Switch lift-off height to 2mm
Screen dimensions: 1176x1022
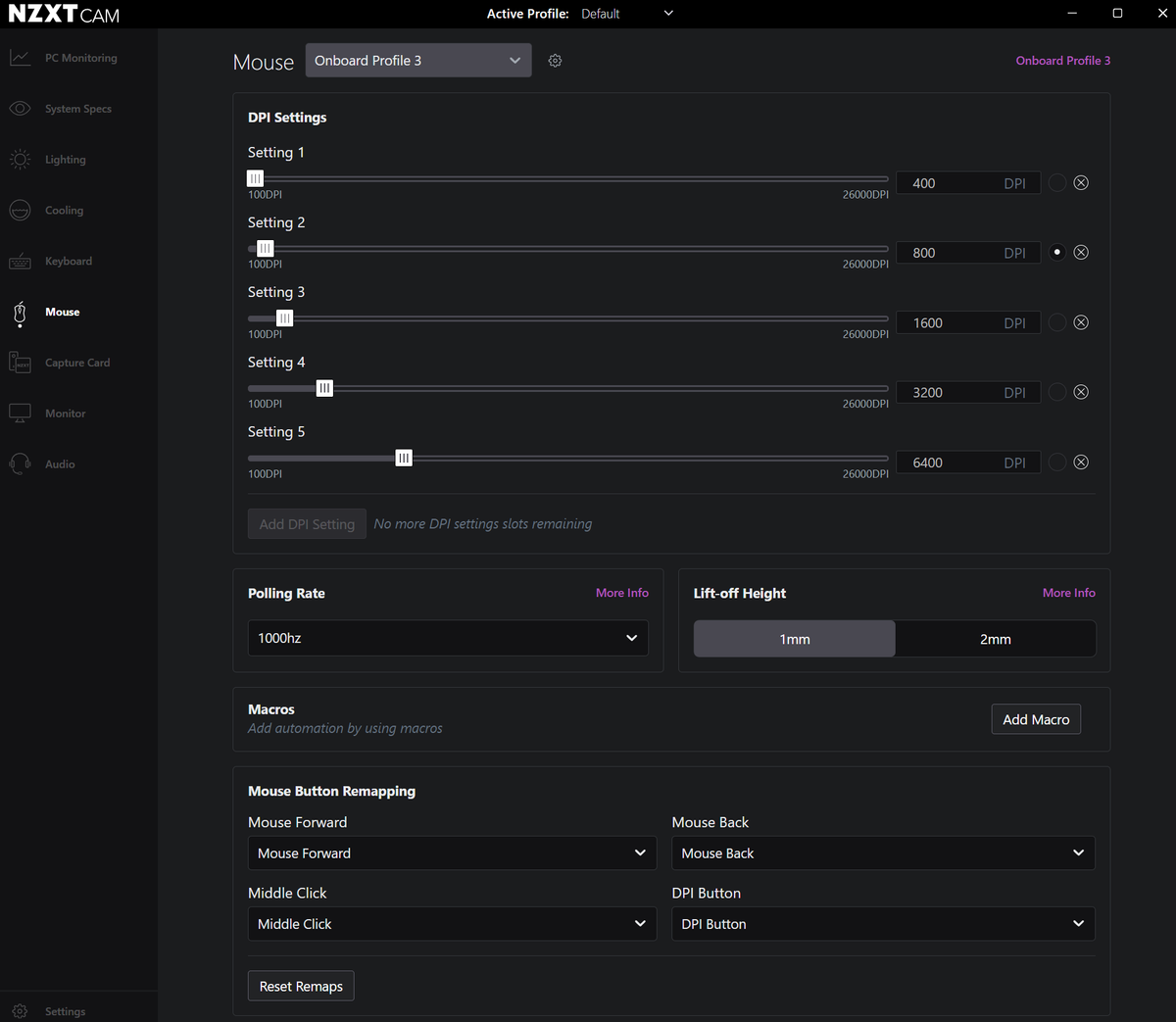(x=995, y=639)
